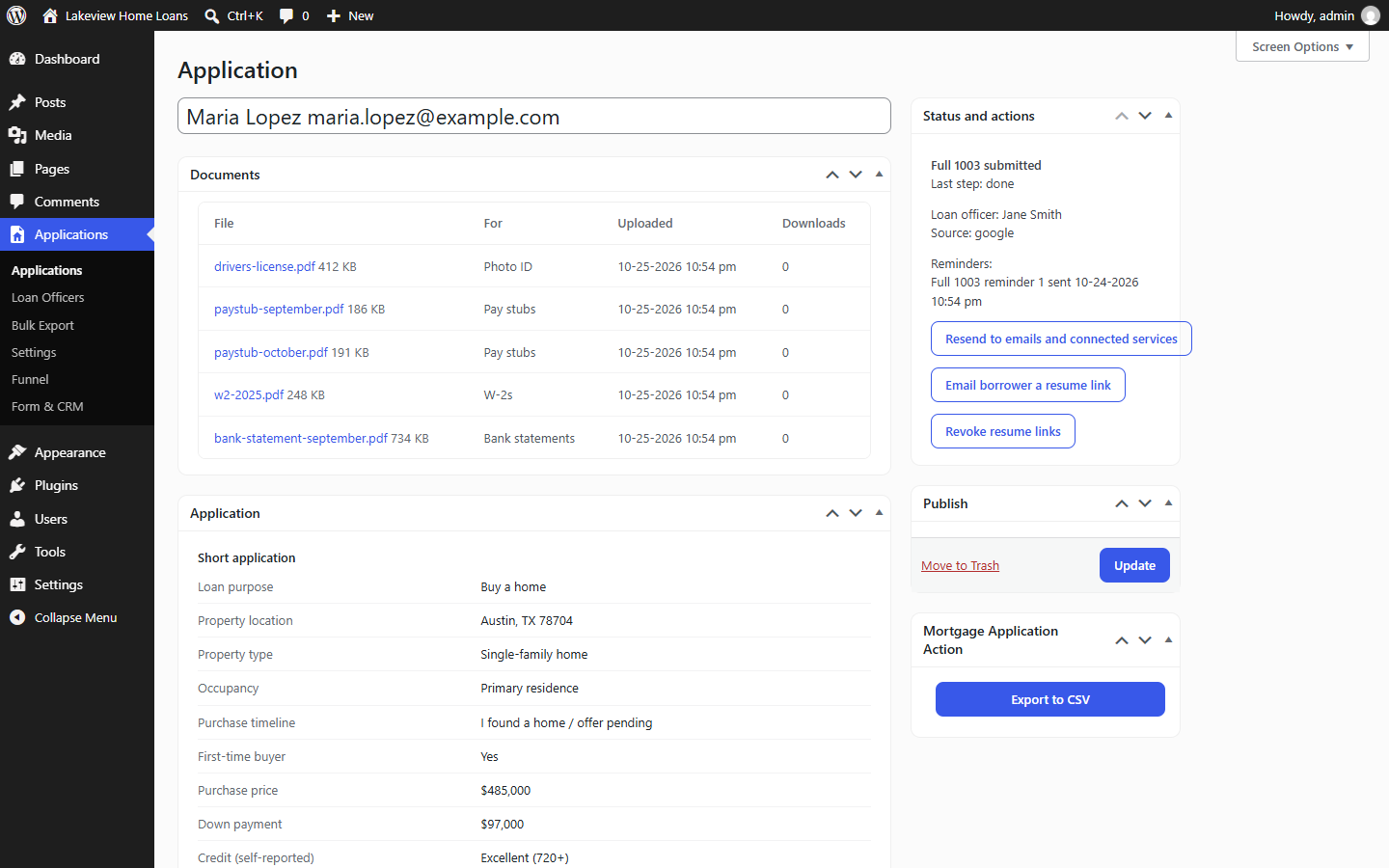
Task: Open Bulk Export submenu item
Action: (77, 326)
